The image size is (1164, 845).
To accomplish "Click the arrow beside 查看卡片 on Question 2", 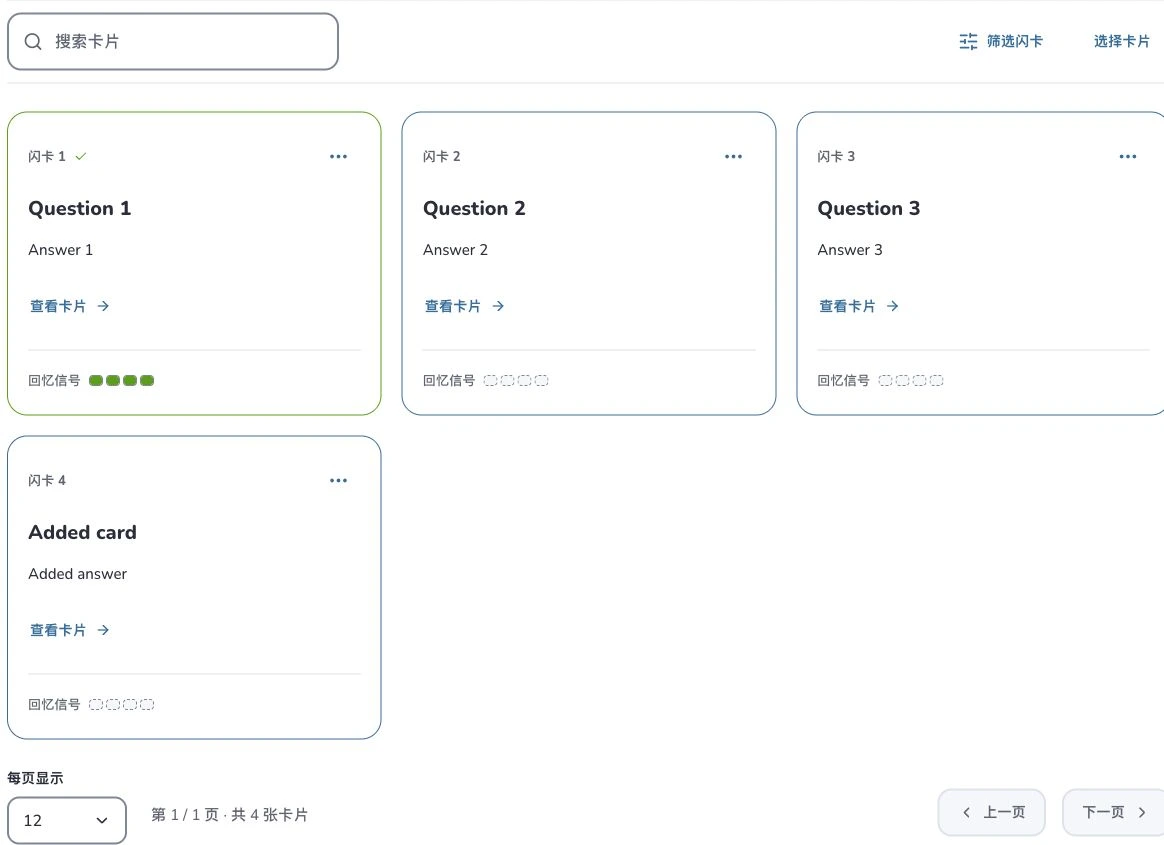I will pyautogui.click(x=498, y=306).
